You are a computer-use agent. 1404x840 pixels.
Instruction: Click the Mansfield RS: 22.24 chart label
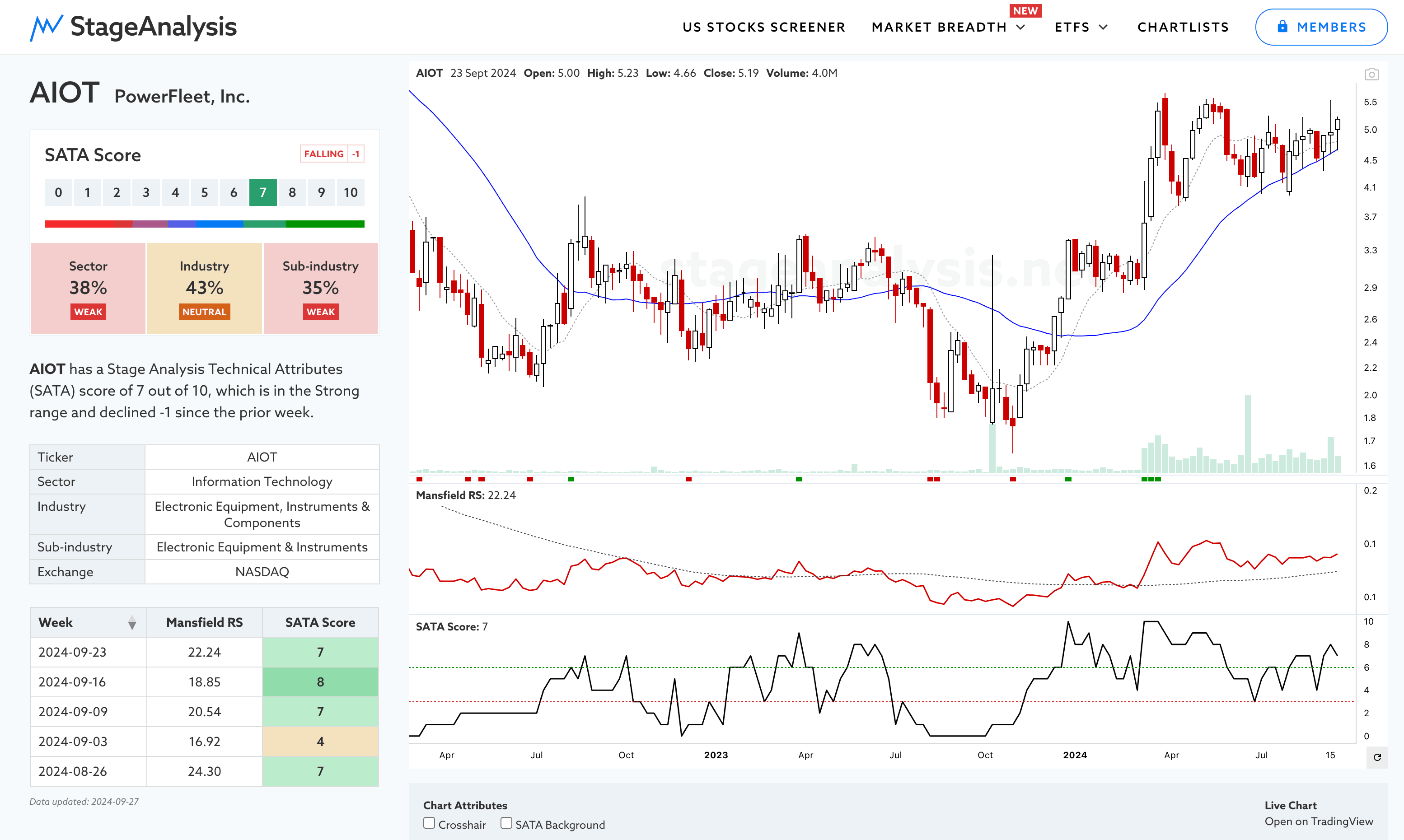466,495
